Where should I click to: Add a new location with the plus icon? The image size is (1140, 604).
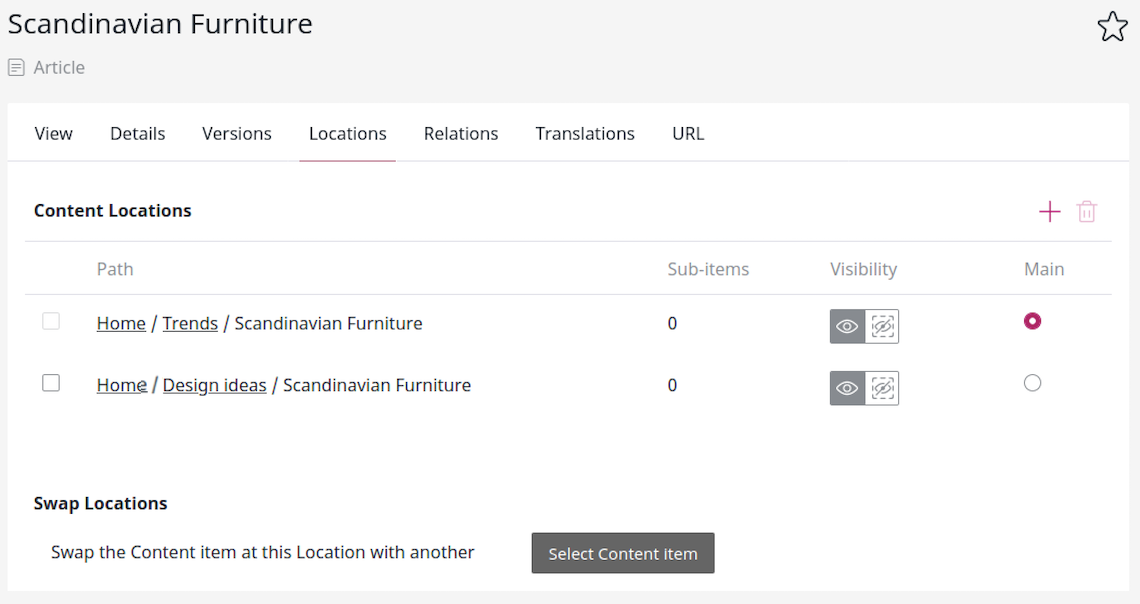pos(1049,212)
